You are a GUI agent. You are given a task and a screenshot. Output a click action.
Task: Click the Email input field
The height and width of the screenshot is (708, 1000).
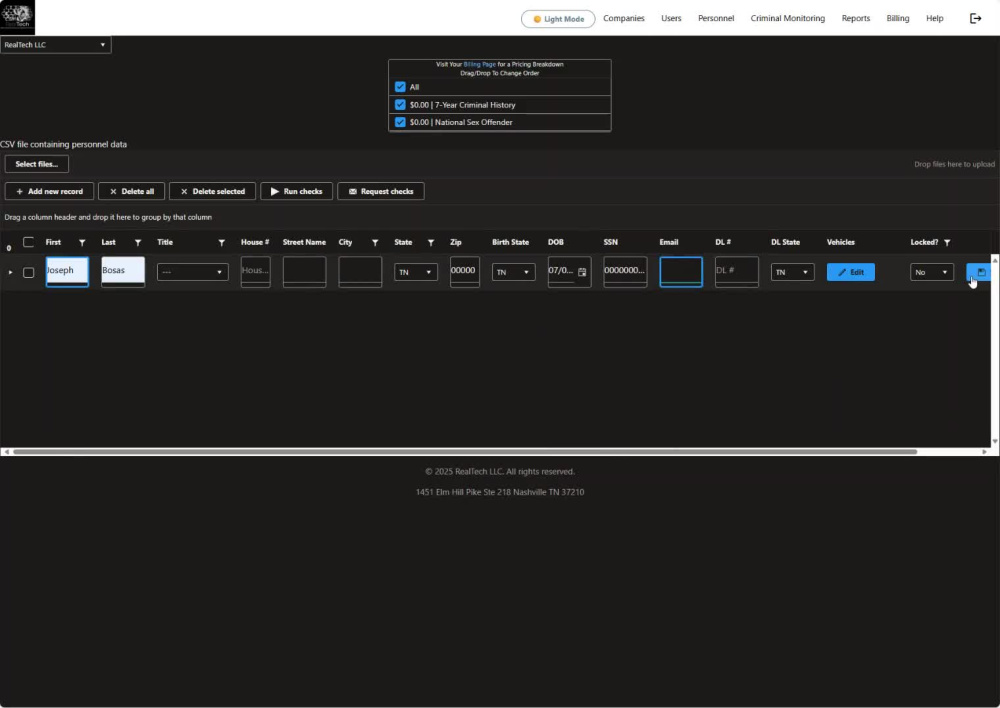681,272
